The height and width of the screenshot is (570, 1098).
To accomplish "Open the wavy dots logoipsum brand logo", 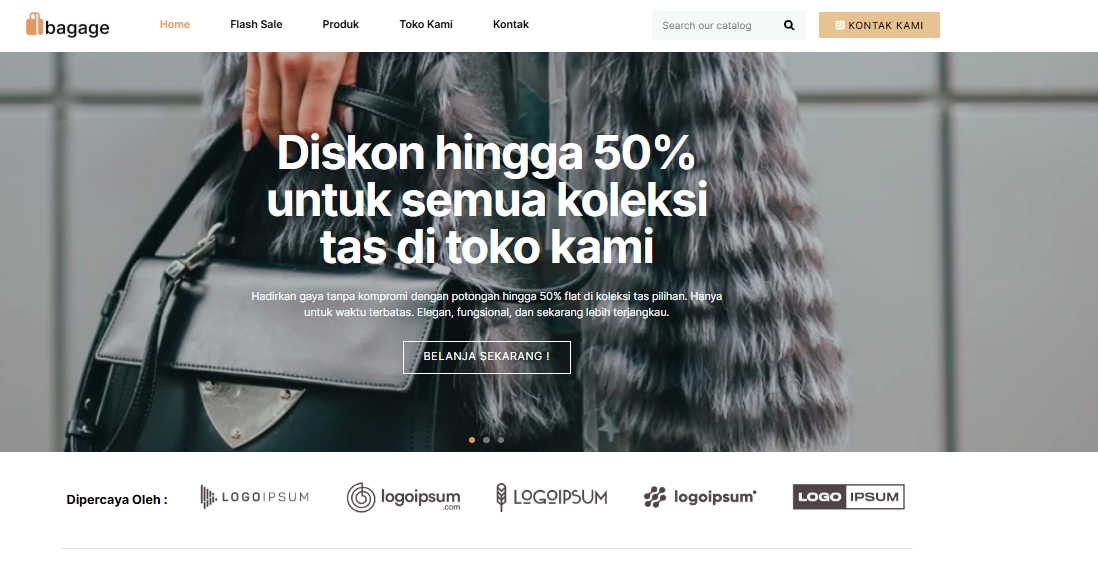I will (700, 497).
